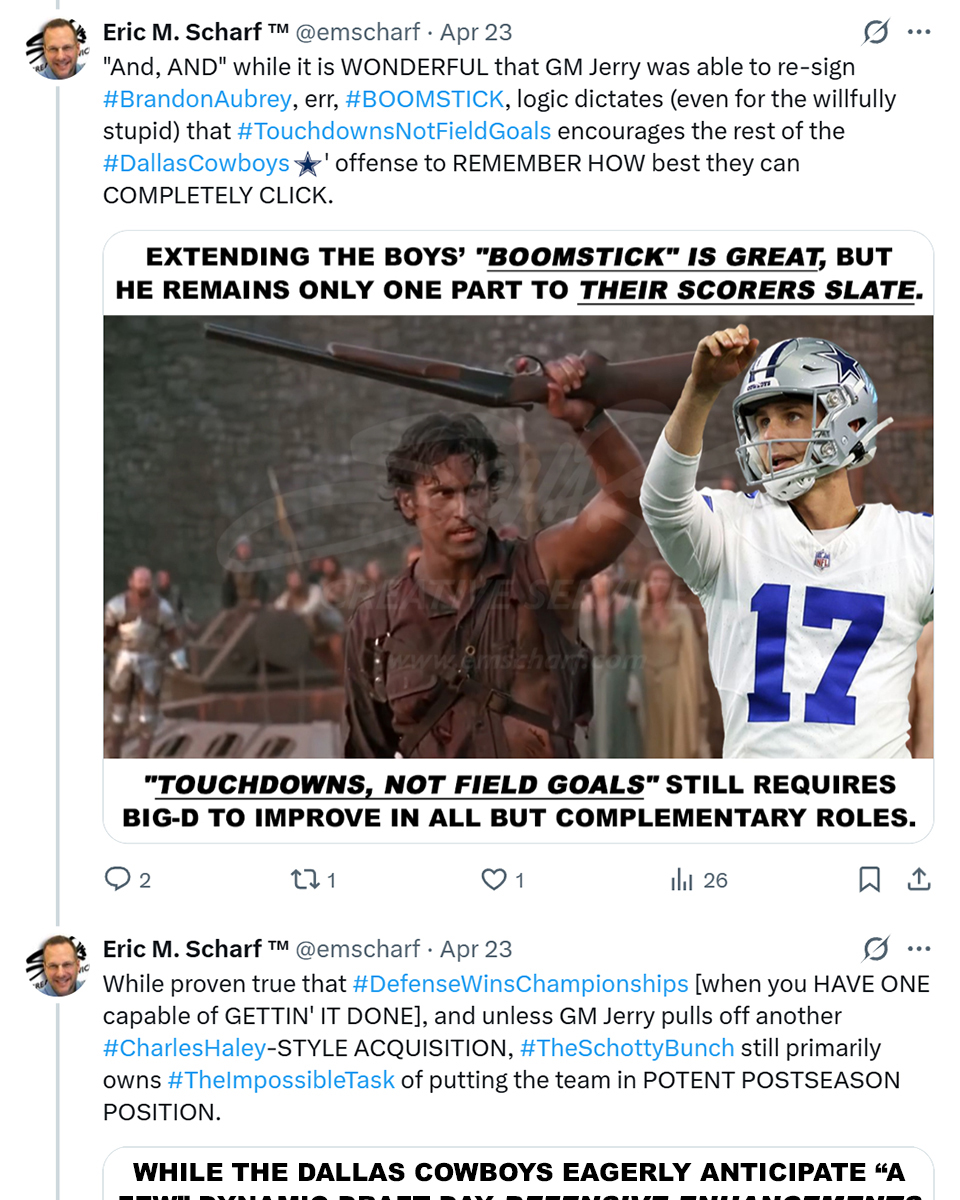Open the #DallasCowboys hashtag
This screenshot has width=960, height=1200.
pyautogui.click(x=196, y=163)
